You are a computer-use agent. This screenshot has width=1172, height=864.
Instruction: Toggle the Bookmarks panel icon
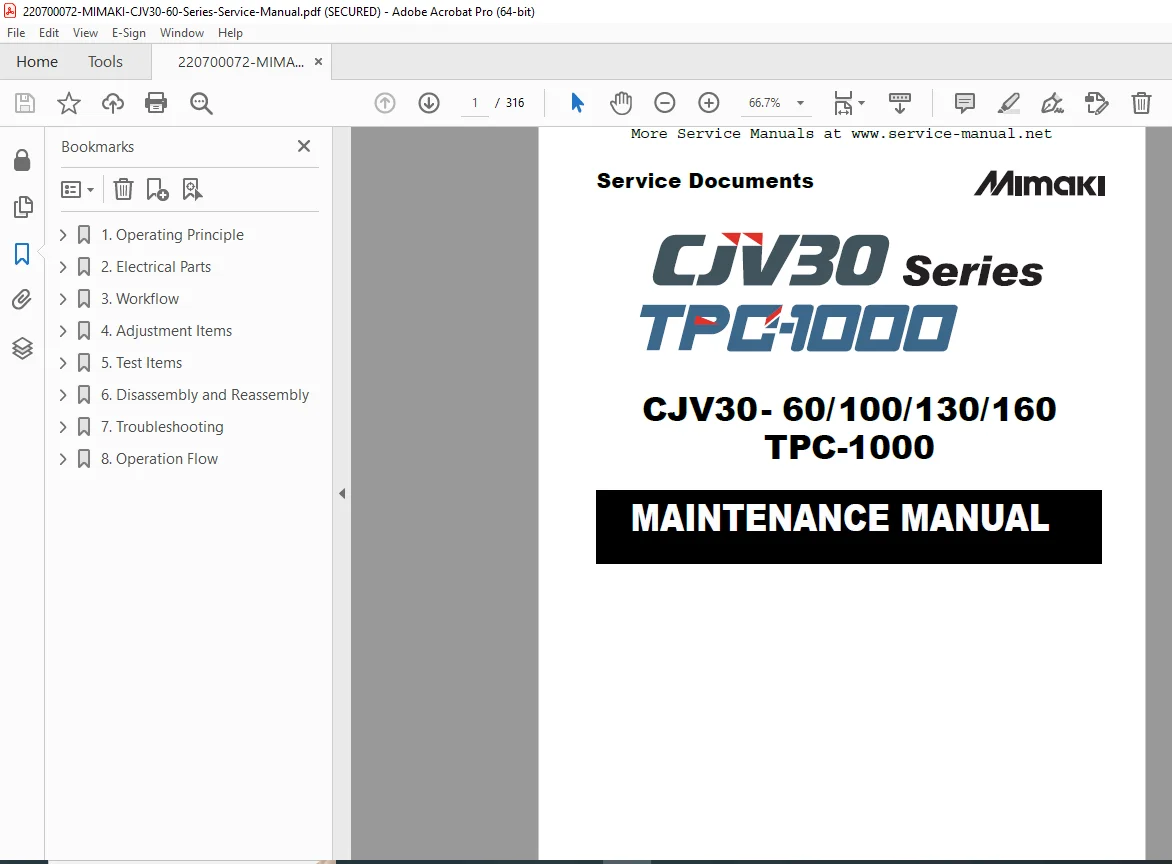coord(22,254)
